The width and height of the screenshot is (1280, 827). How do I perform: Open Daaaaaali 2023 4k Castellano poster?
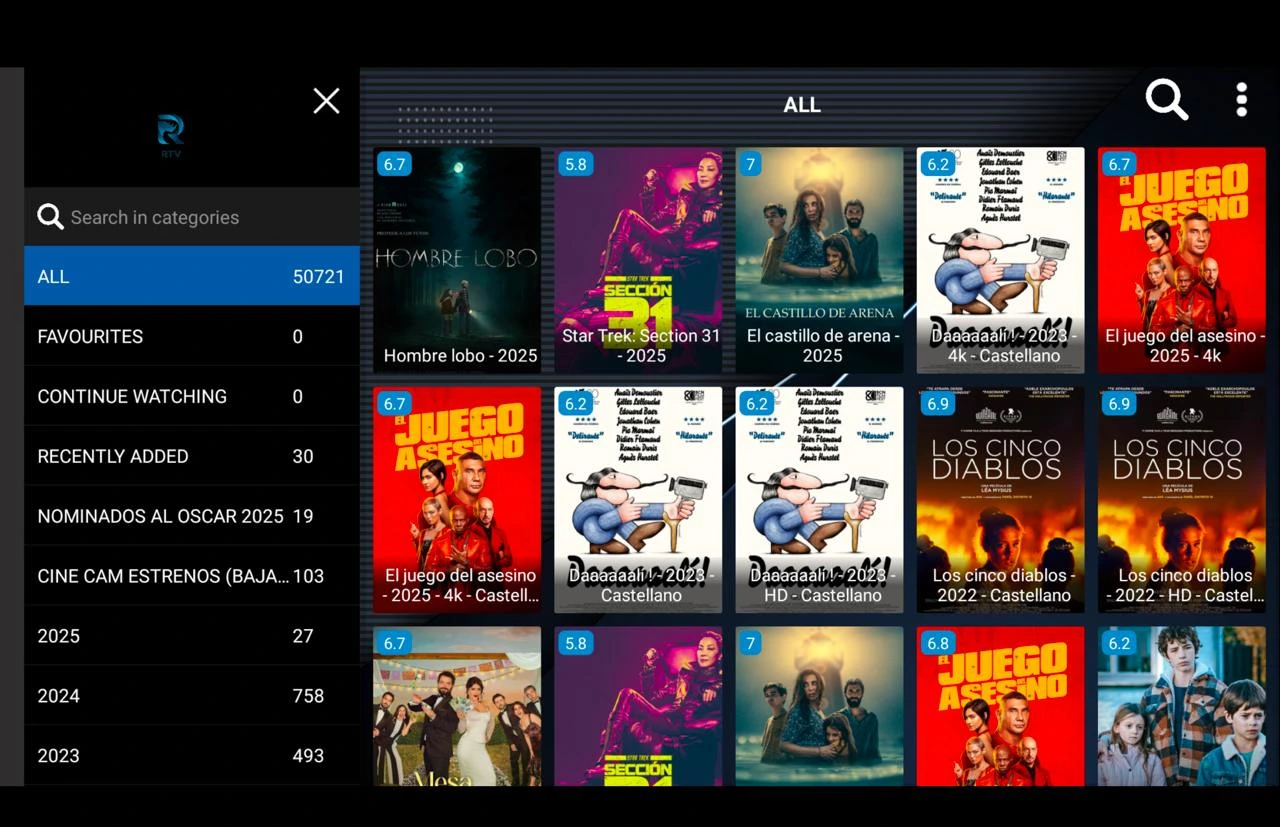pos(1000,260)
